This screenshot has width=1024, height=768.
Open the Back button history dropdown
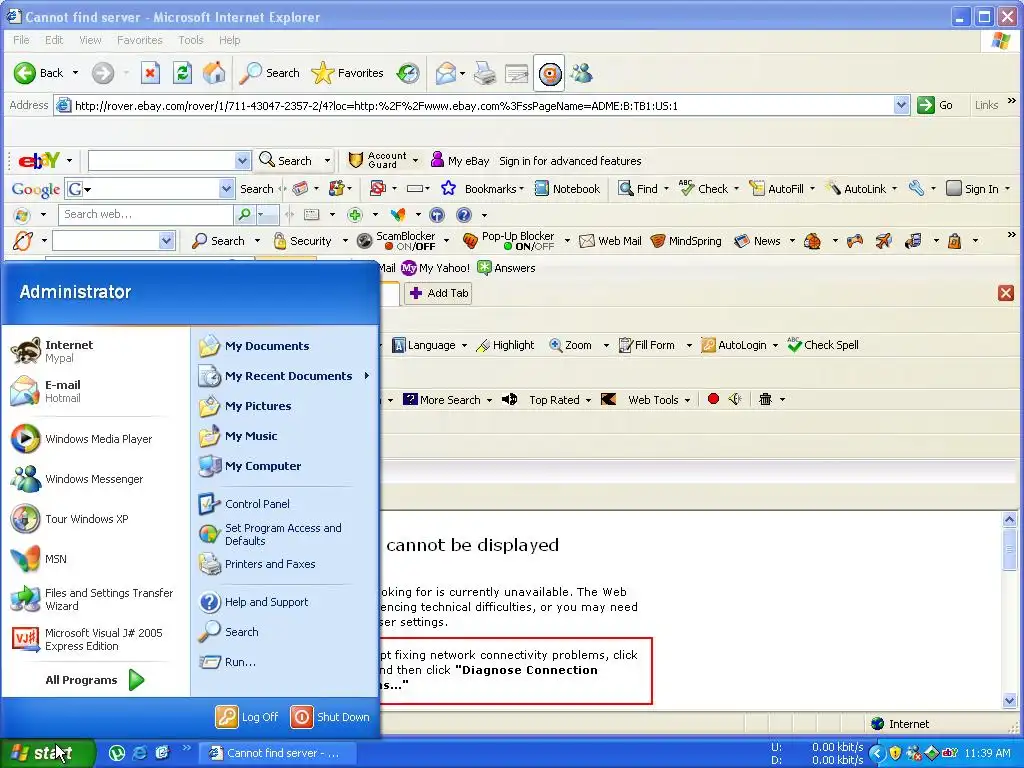click(75, 72)
